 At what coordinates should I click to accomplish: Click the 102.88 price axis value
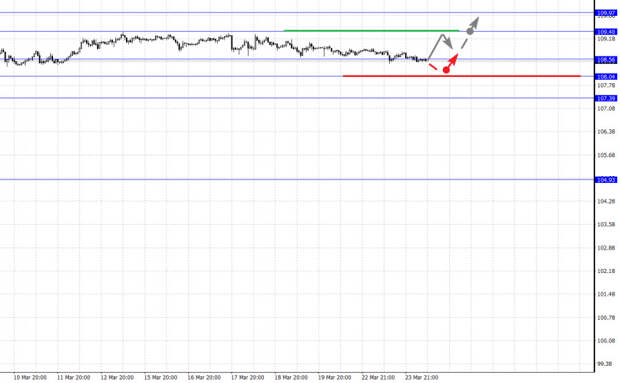606,248
